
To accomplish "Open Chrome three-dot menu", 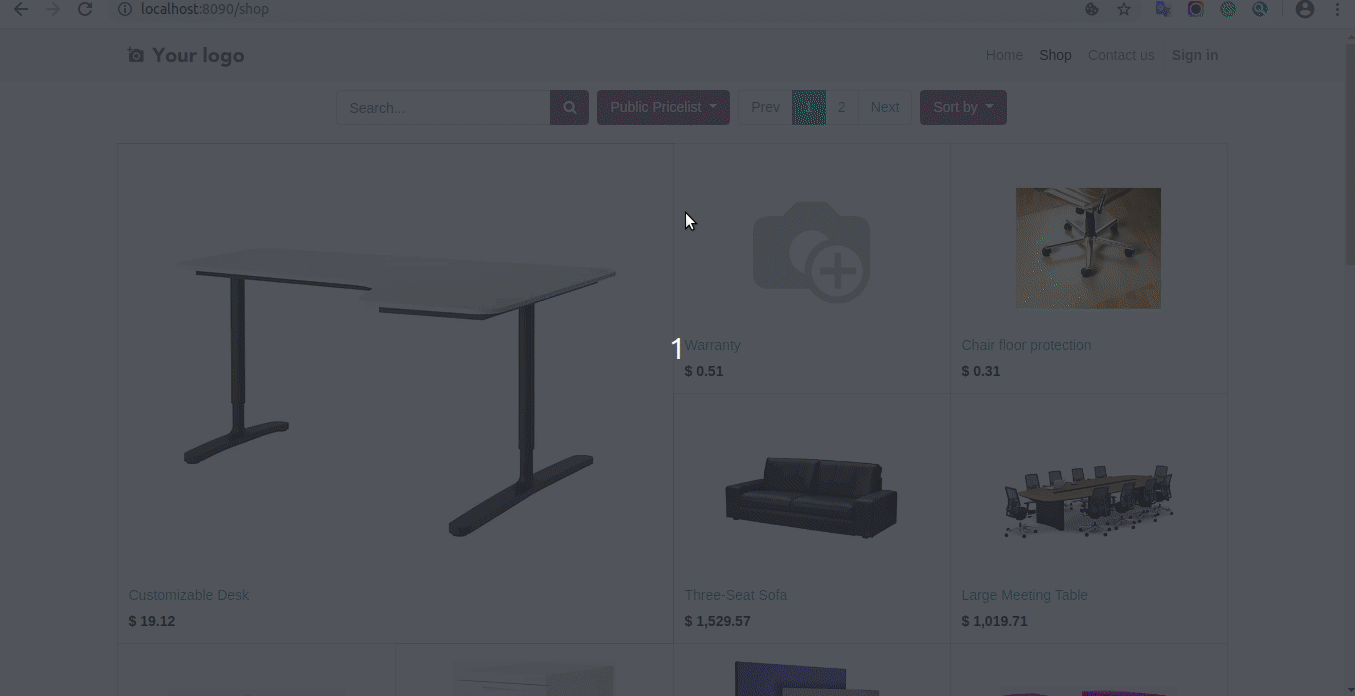I will [1338, 9].
